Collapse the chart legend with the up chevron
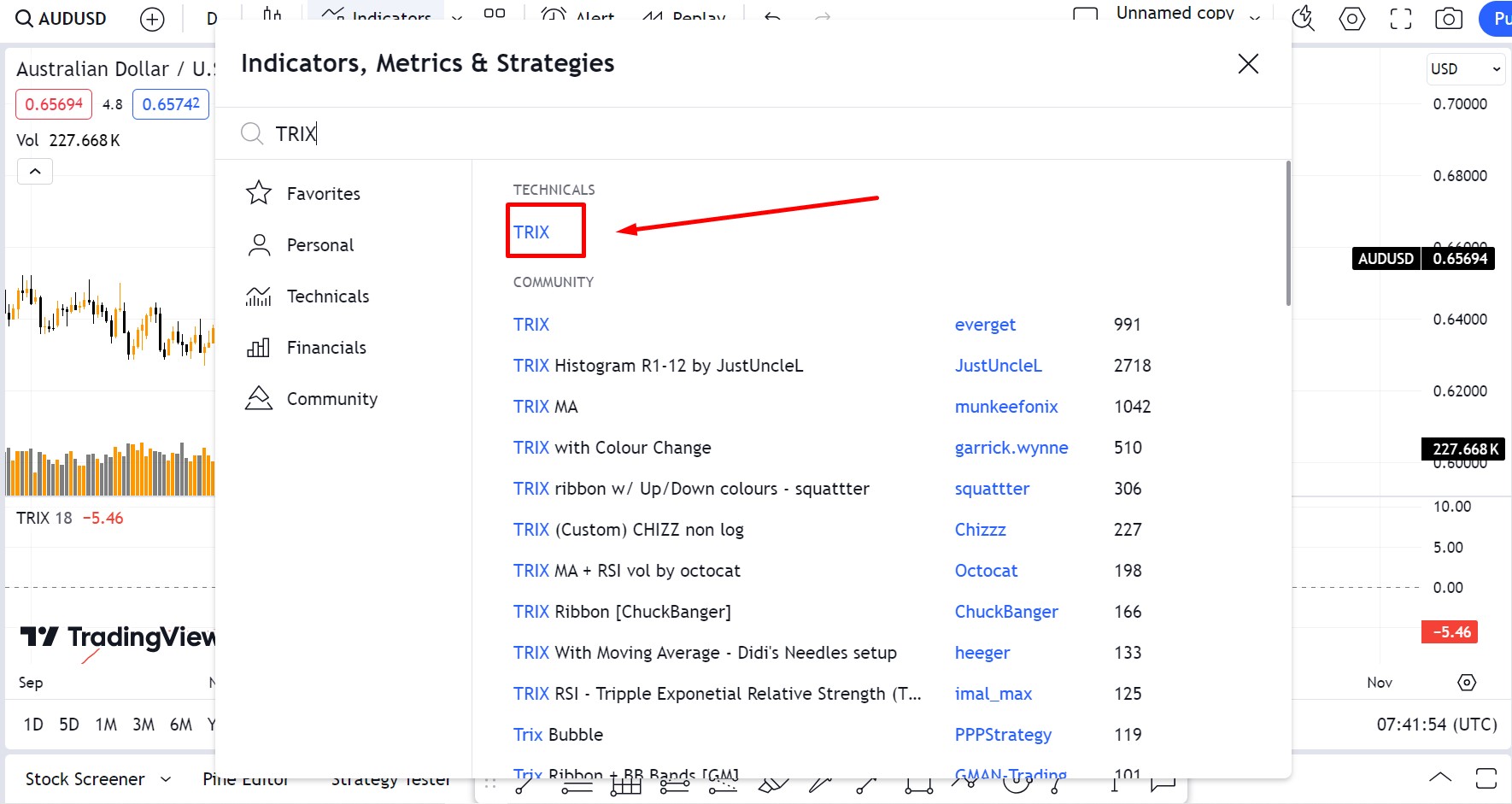This screenshot has width=1512, height=804. (35, 172)
